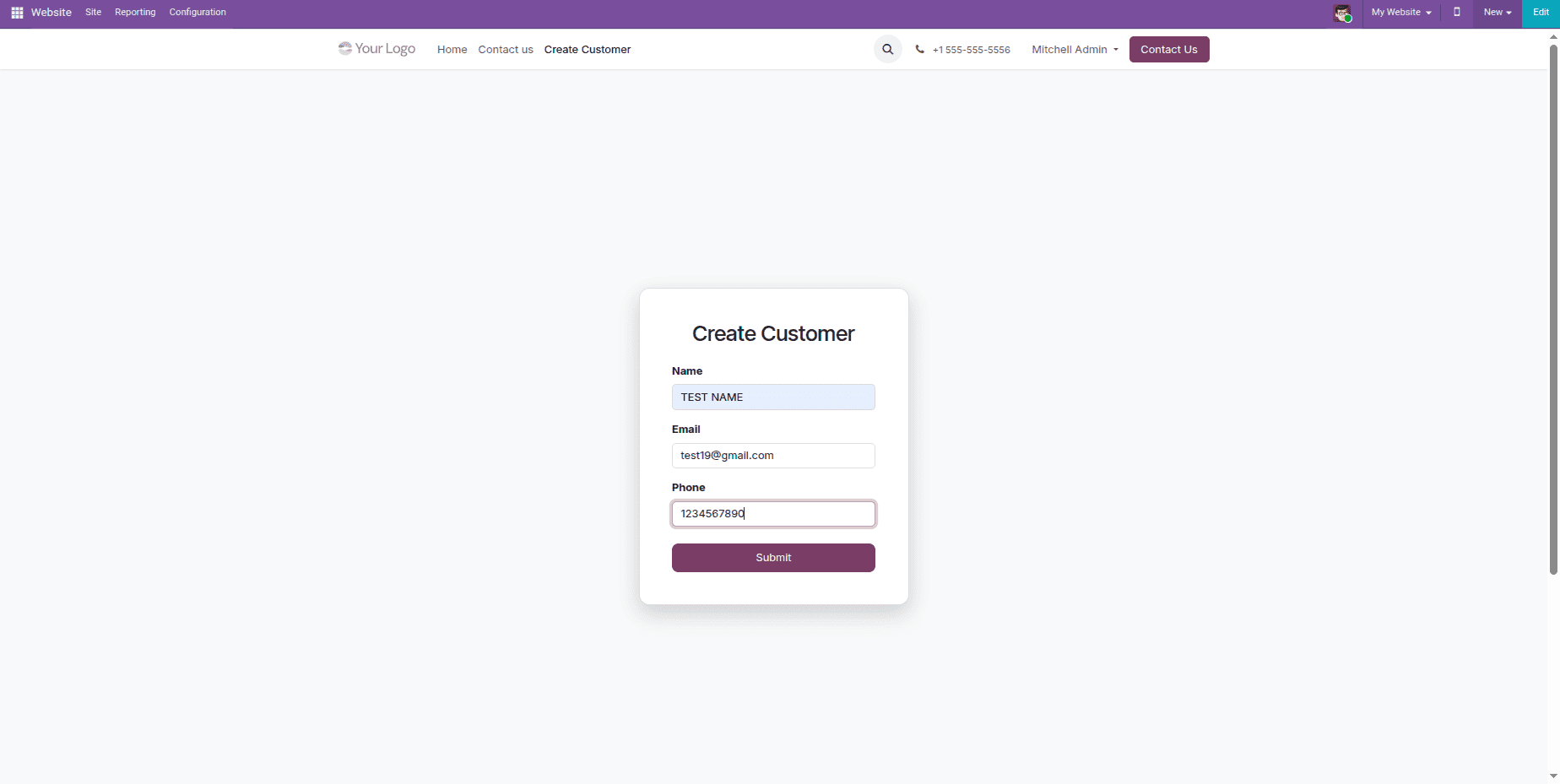
Task: Open the My Website dropdown
Action: point(1400,13)
